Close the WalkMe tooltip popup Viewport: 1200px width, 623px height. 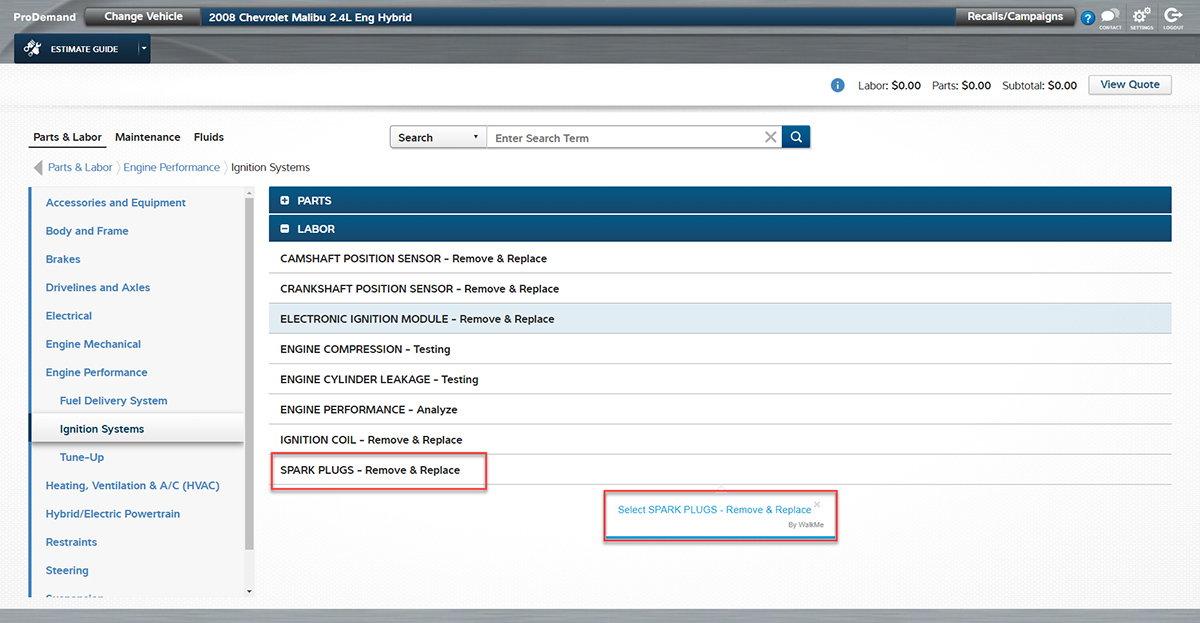click(817, 504)
